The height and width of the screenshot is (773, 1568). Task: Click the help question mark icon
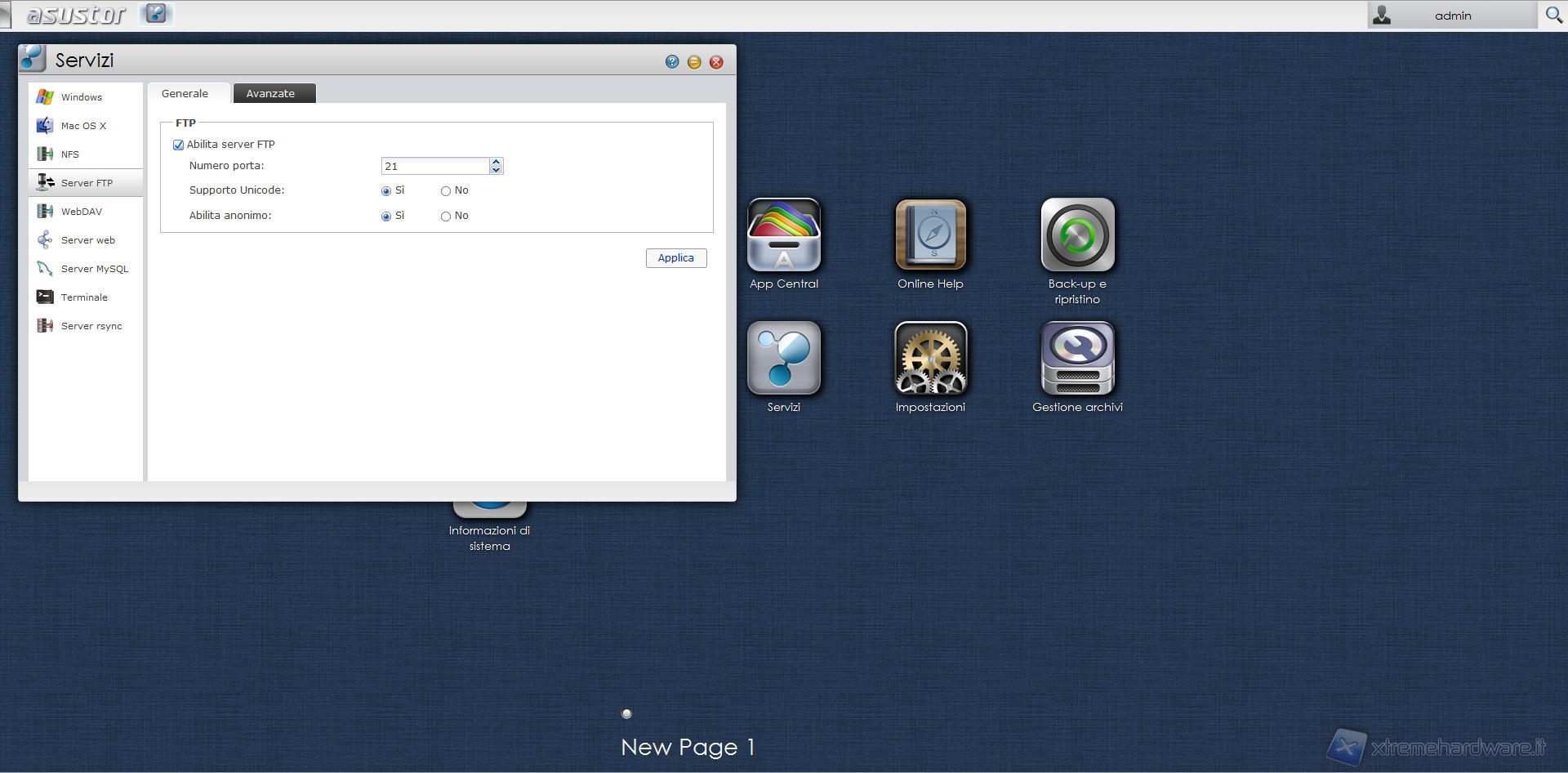(671, 62)
